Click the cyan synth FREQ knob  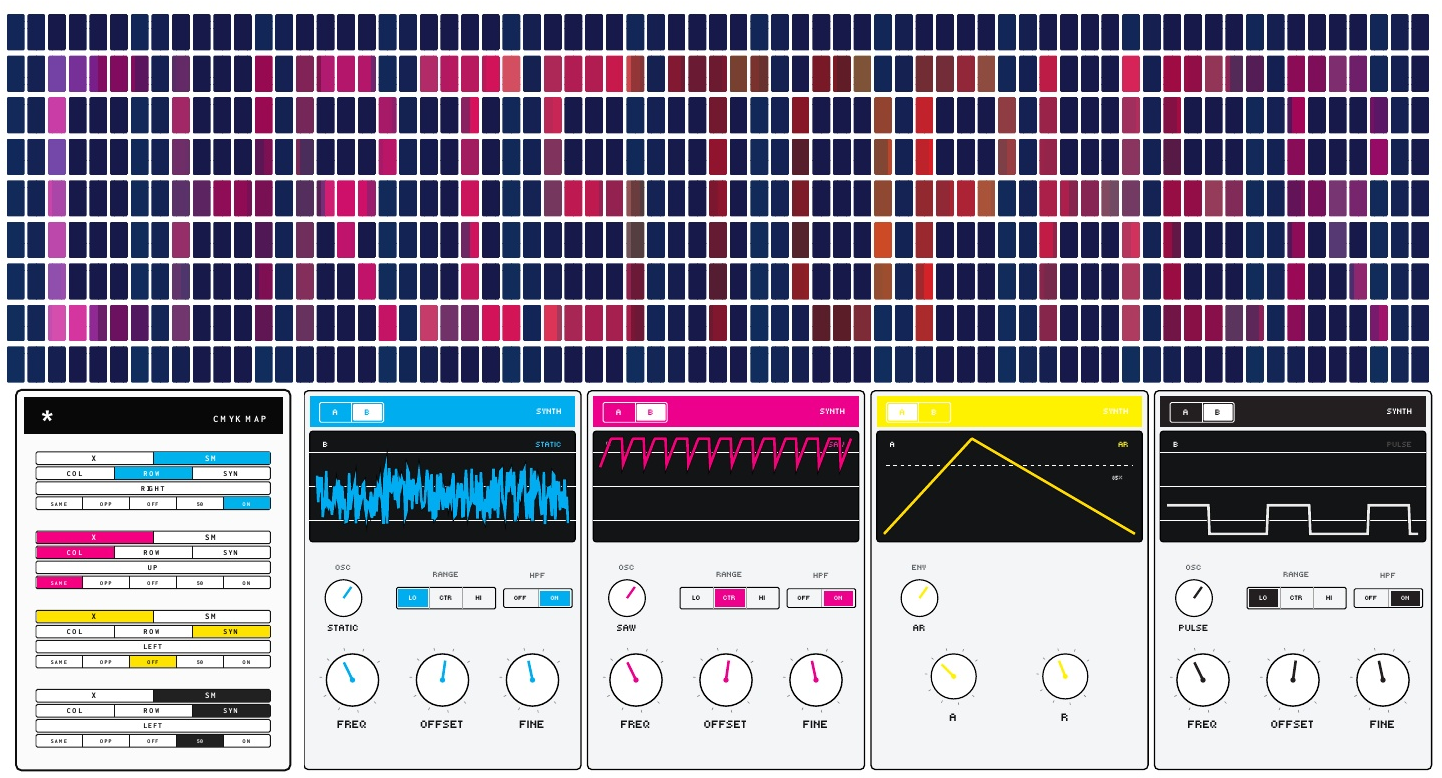point(352,680)
